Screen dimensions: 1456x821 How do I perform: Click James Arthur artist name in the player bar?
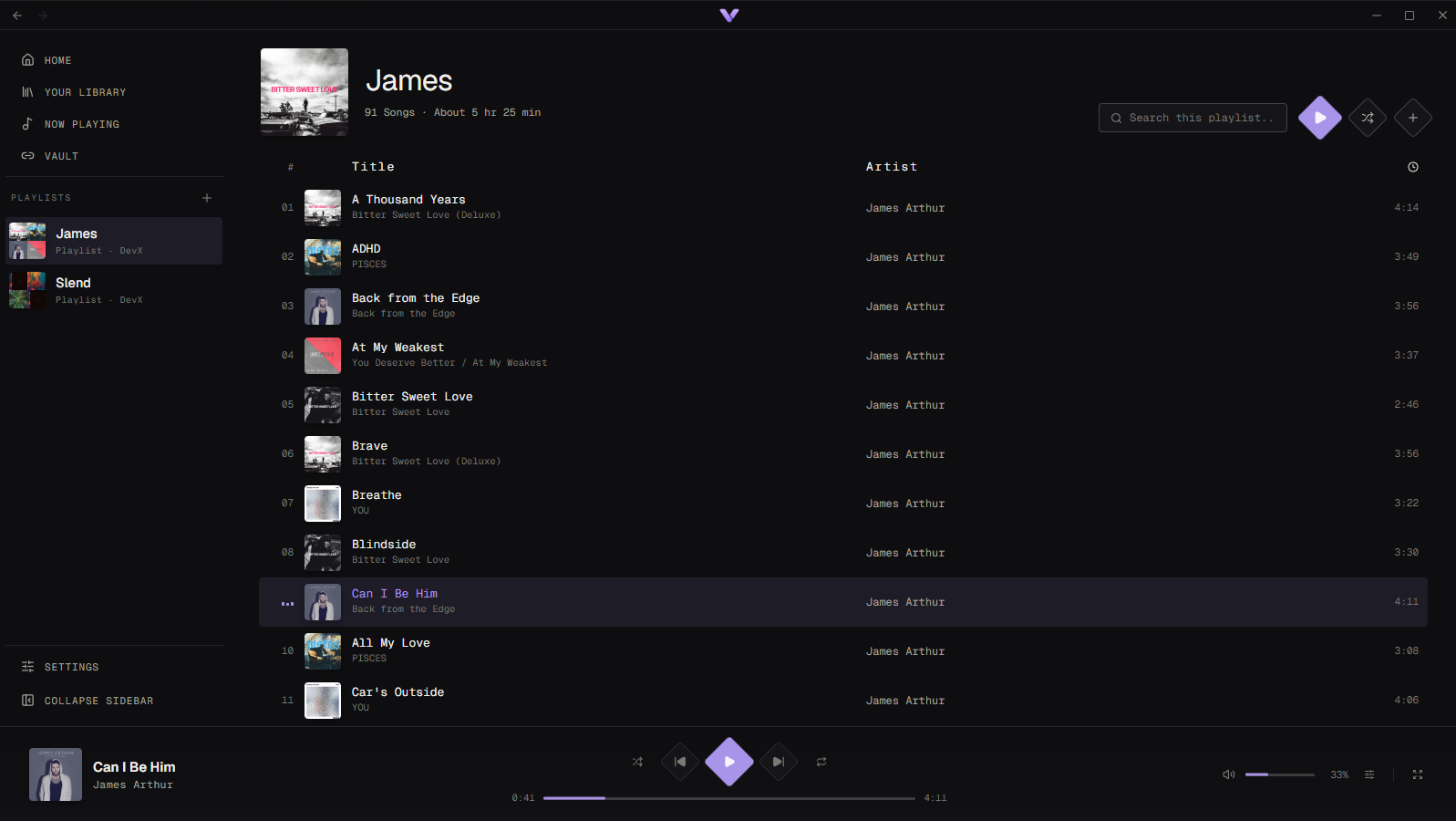click(133, 785)
